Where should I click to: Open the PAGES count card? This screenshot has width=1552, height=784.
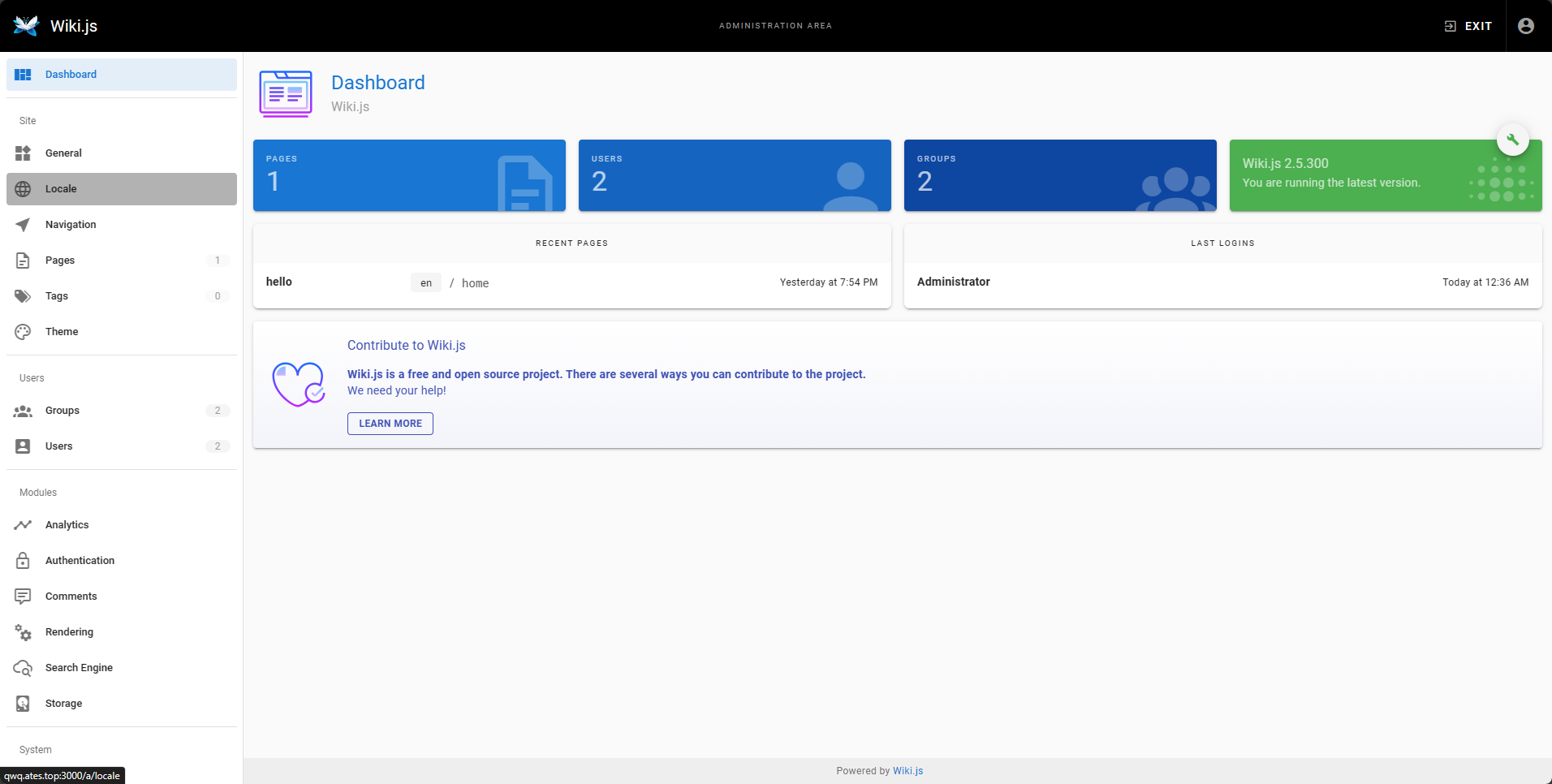point(409,175)
